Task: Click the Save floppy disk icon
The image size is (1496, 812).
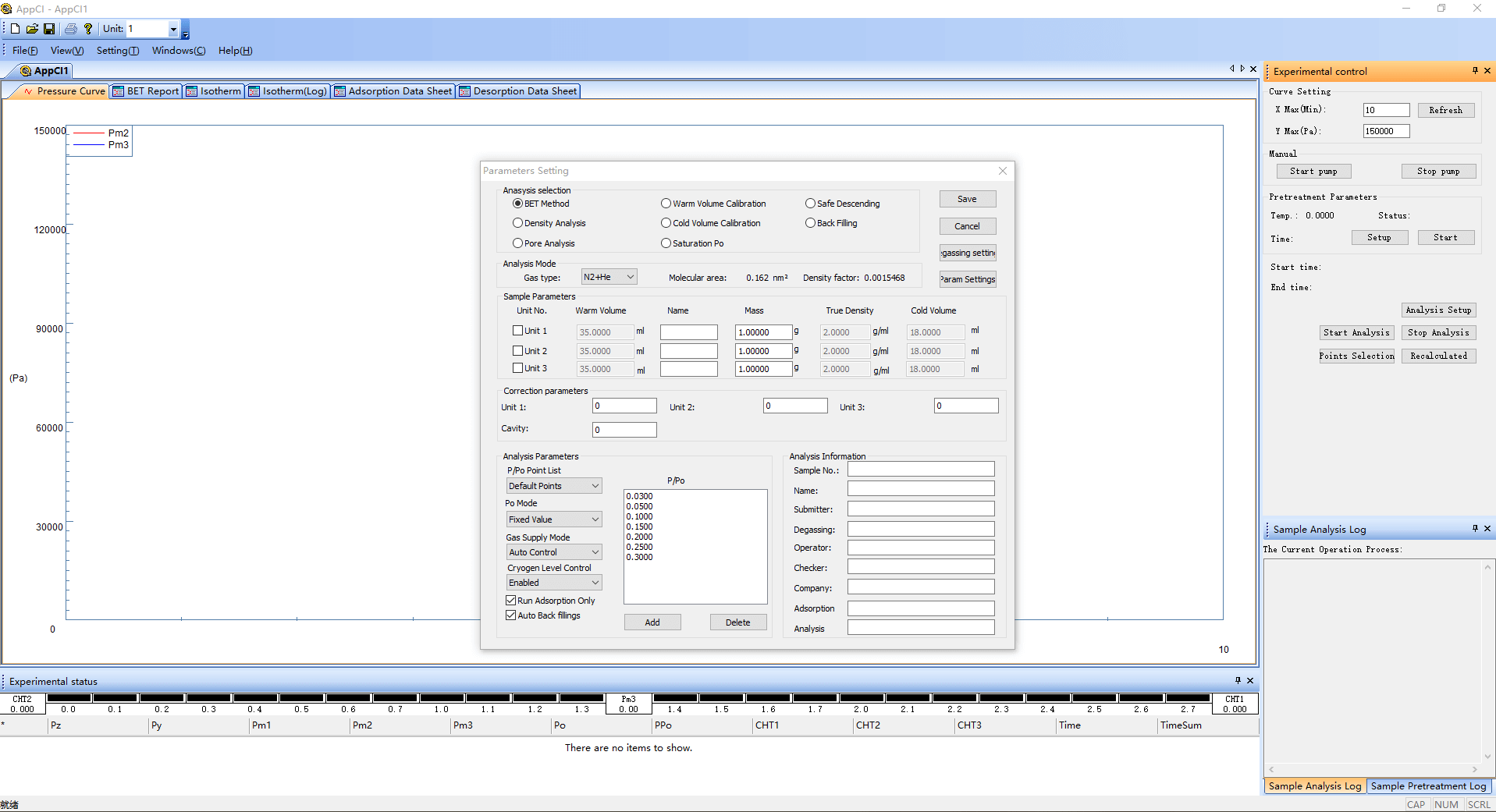Action: 49,29
